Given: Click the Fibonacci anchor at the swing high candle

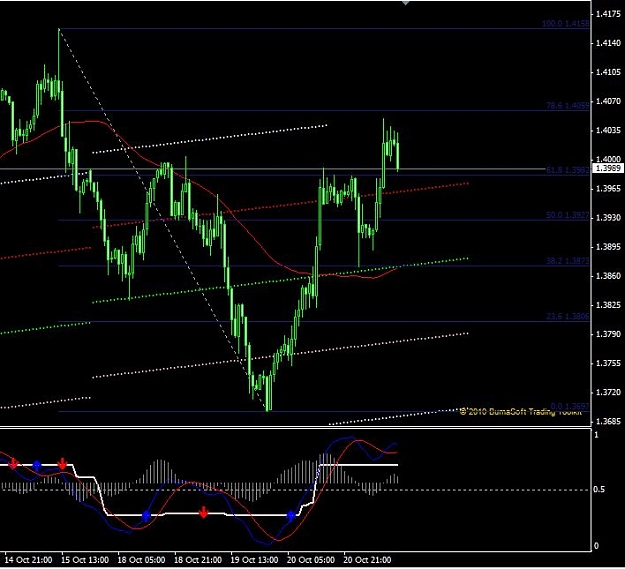Looking at the screenshot, I should 59,29.
